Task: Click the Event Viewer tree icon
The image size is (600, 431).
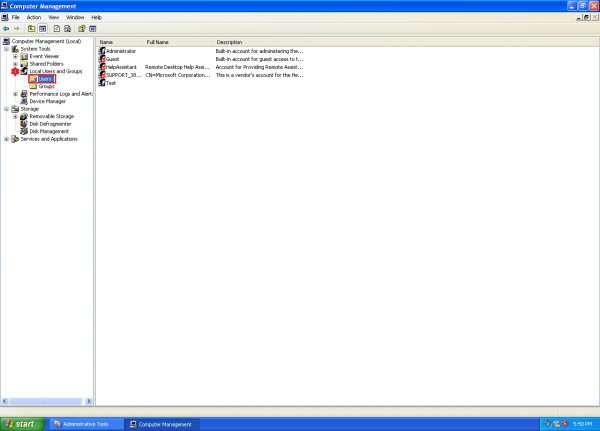Action: coord(24,56)
